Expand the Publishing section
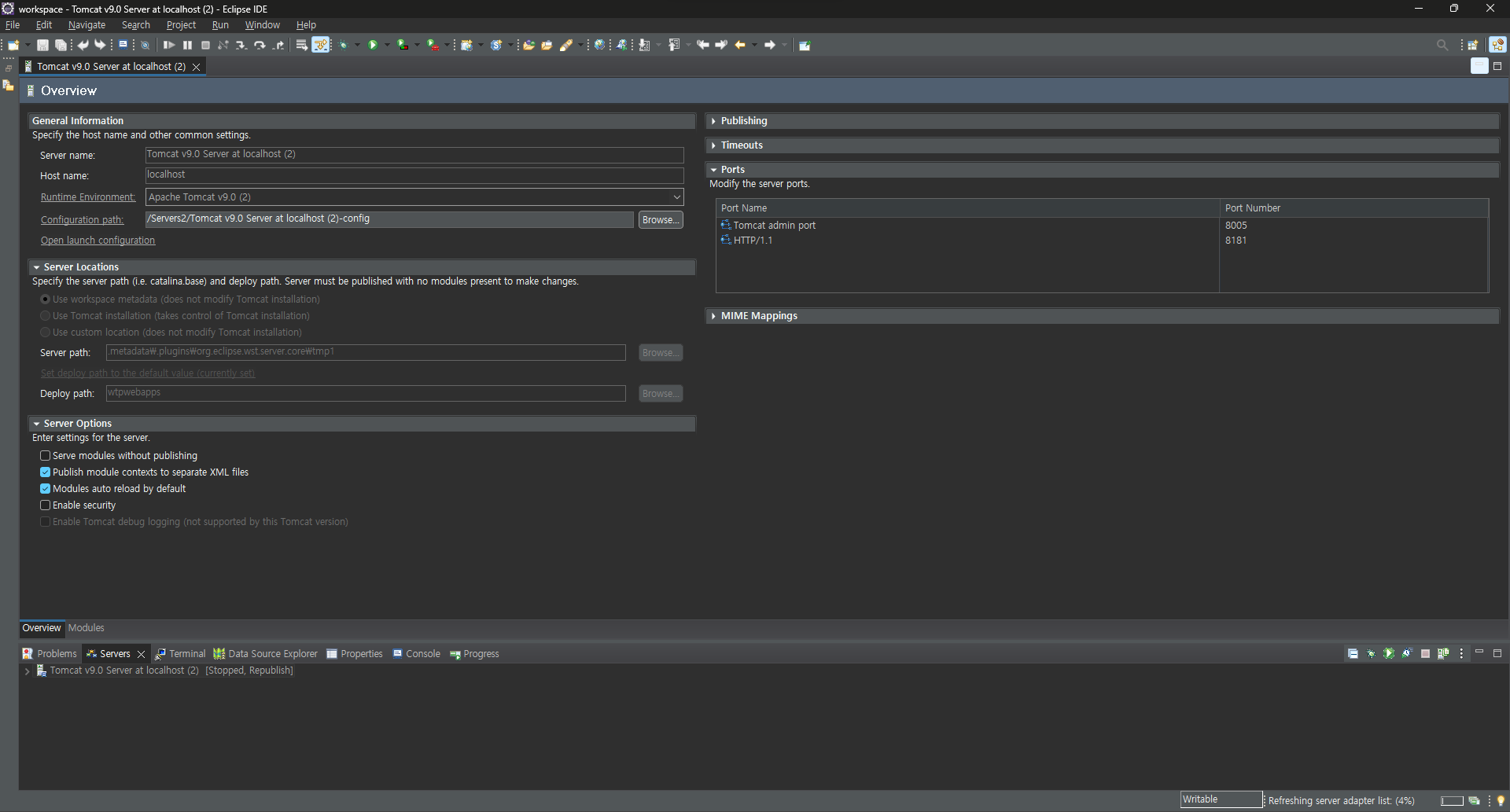 [x=713, y=121]
